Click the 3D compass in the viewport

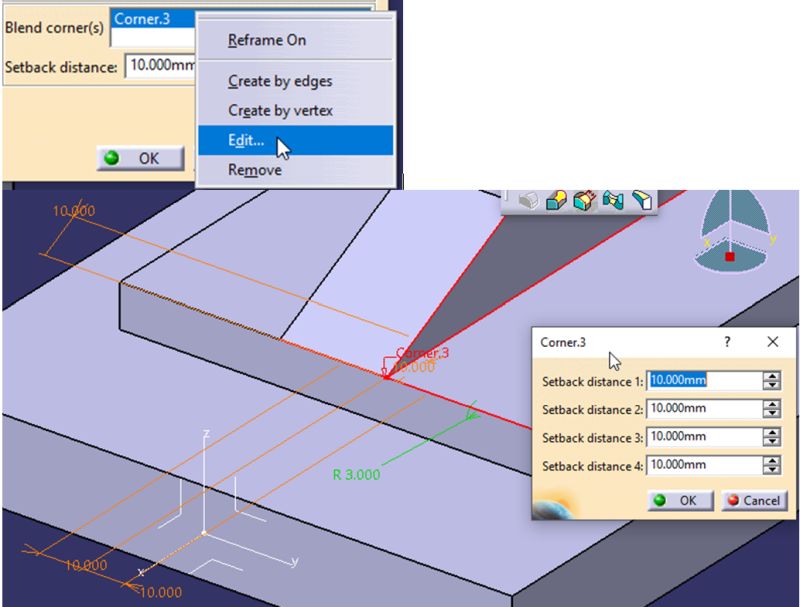click(x=733, y=235)
